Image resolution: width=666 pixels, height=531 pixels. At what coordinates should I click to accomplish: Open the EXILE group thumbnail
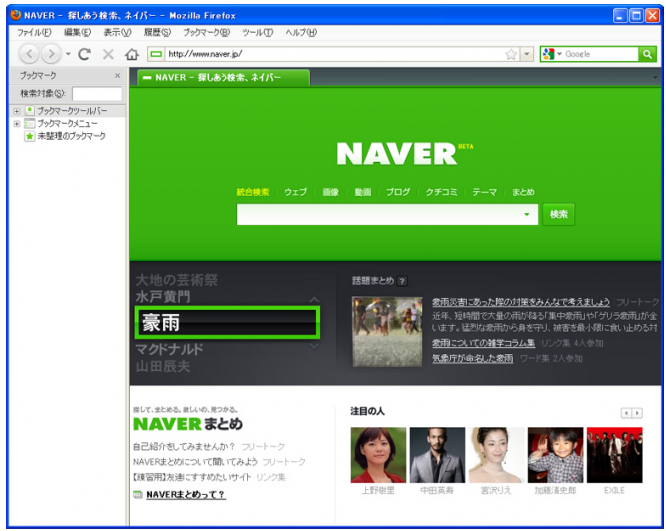pyautogui.click(x=614, y=455)
